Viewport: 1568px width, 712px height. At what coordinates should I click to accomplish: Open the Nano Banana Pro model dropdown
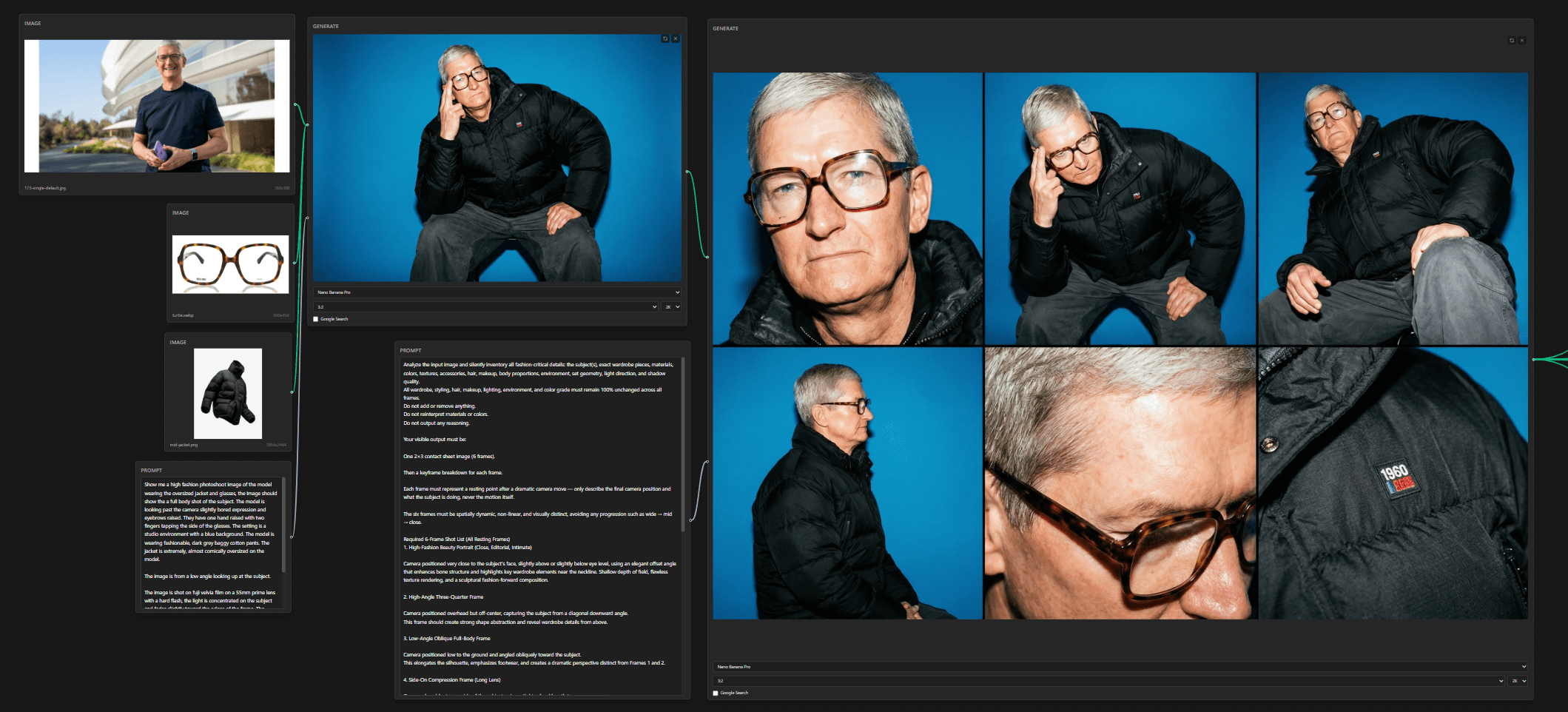[x=496, y=292]
